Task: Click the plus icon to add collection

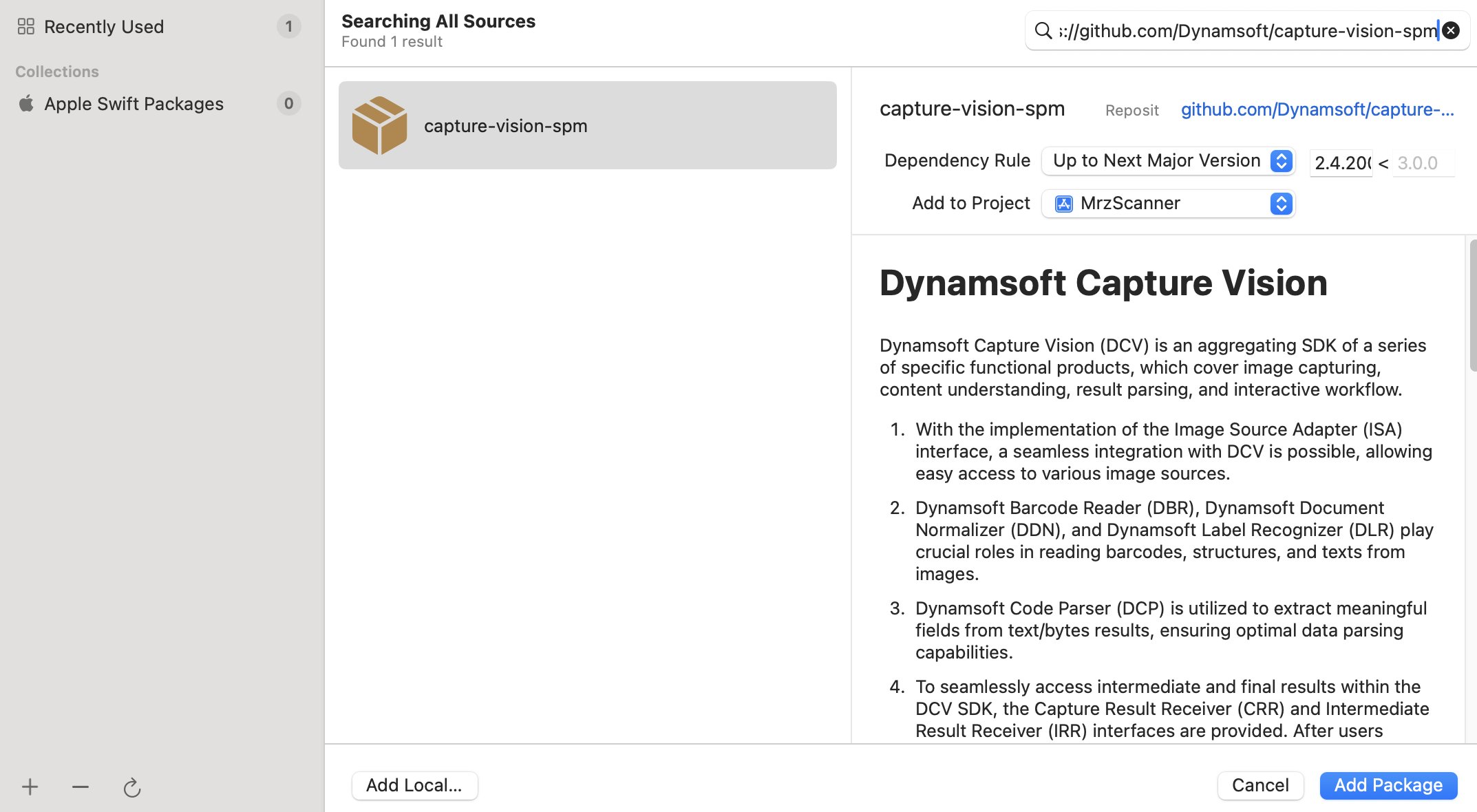Action: tap(30, 787)
